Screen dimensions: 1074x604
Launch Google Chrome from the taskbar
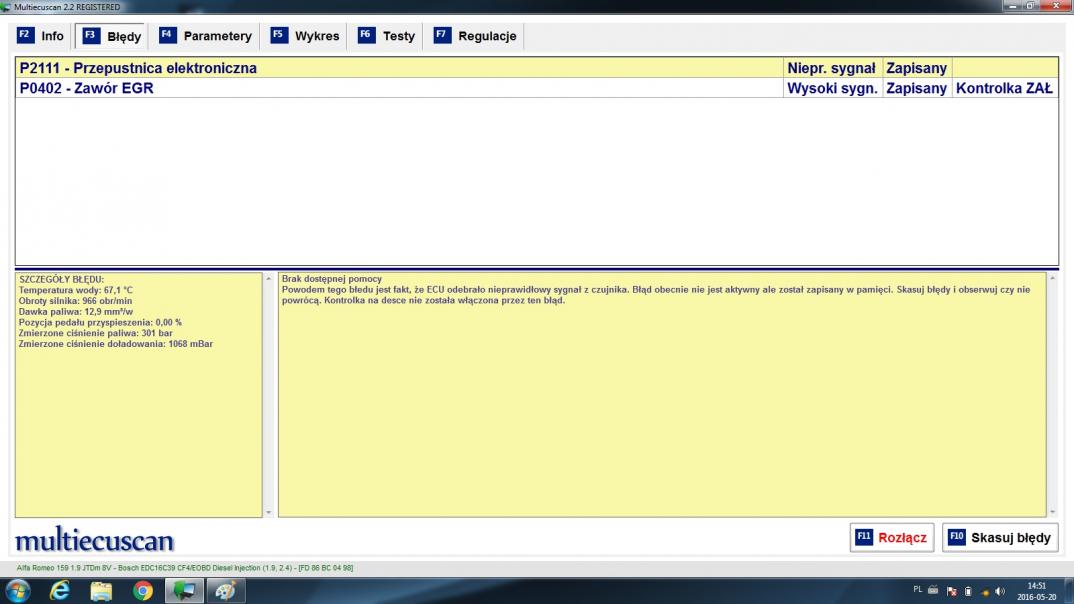click(143, 590)
